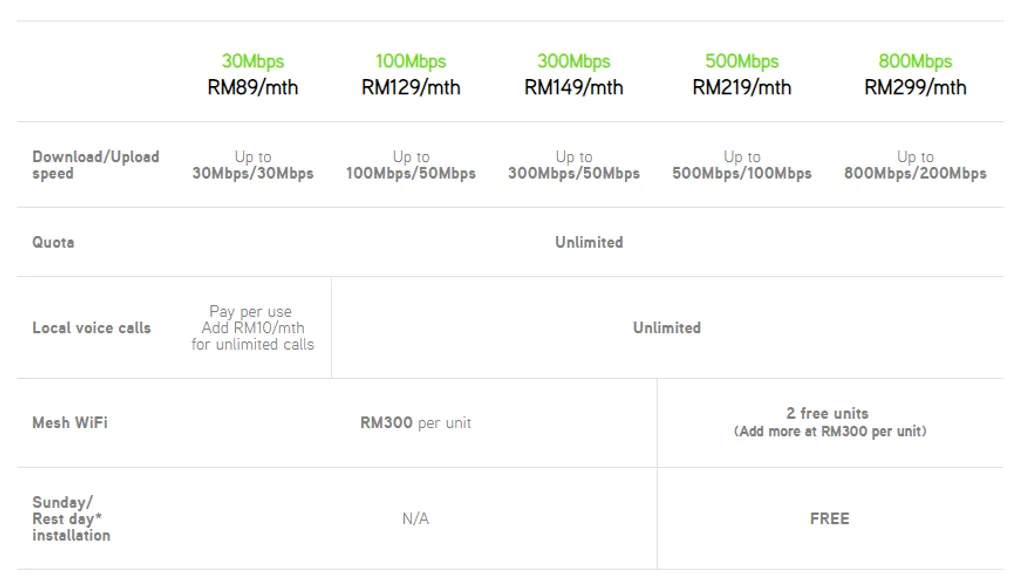This screenshot has width=1024, height=580.
Task: Open the 800Mbps plan heading
Action: point(915,62)
